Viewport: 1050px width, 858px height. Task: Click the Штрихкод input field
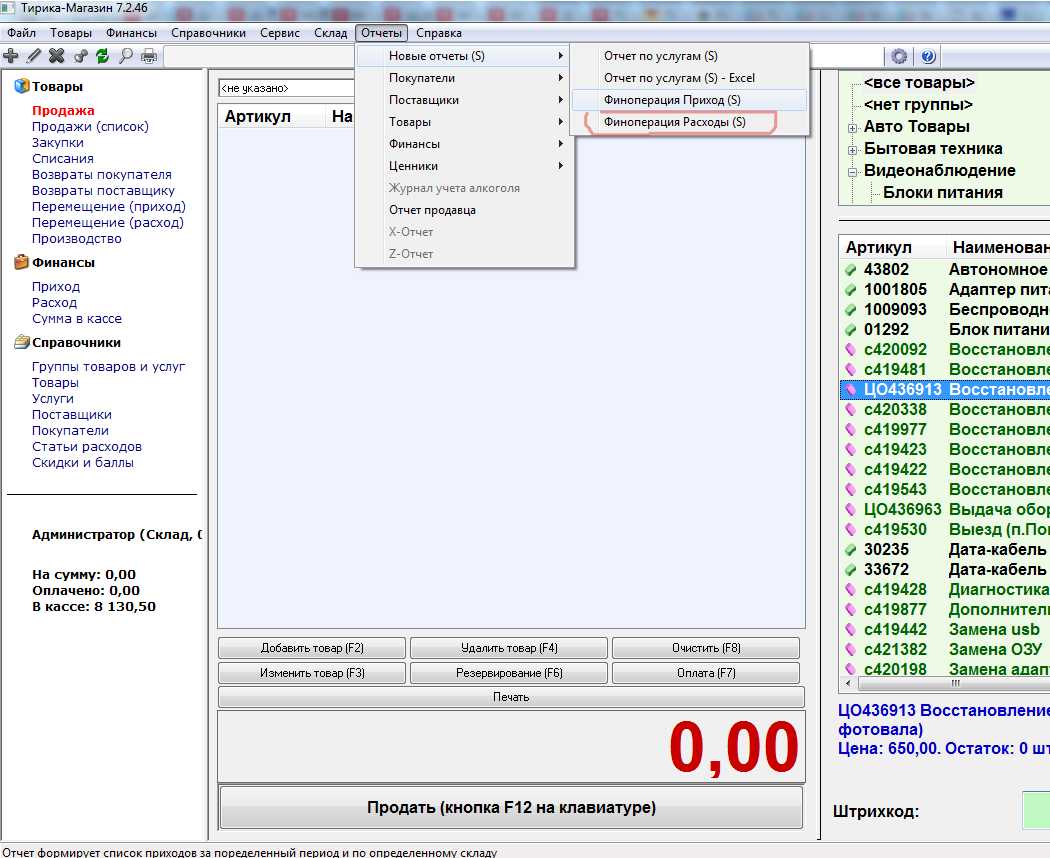[1035, 810]
